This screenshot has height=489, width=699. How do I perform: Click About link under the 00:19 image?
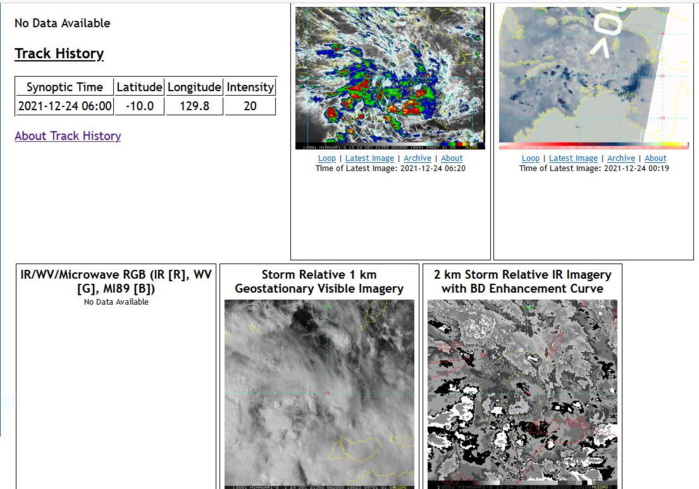[655, 158]
